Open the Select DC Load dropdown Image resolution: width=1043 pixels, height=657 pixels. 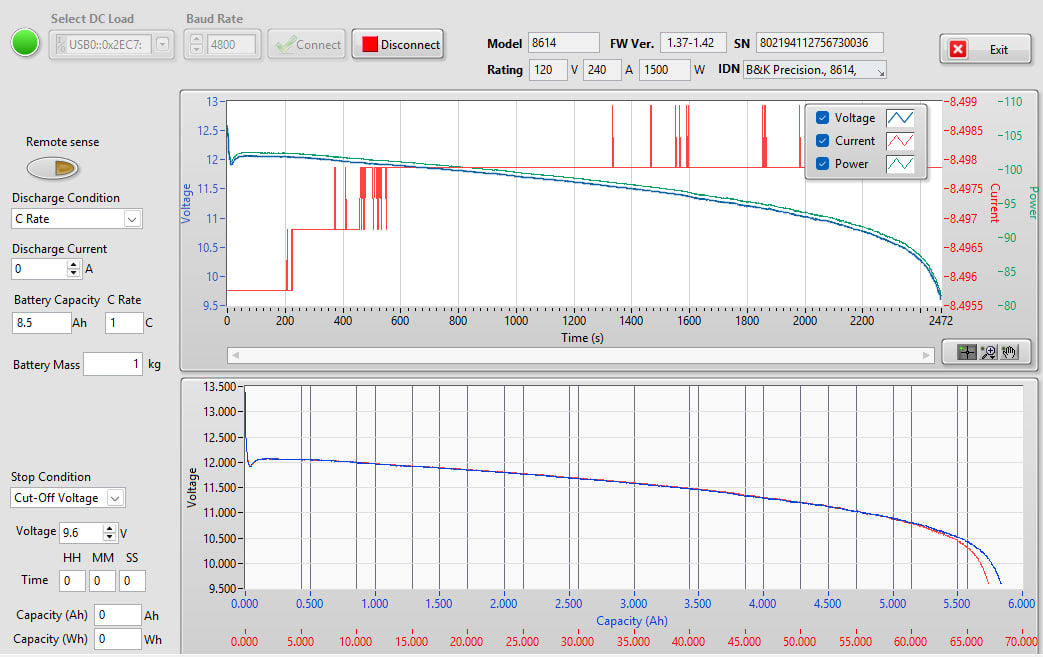pyautogui.click(x=163, y=44)
